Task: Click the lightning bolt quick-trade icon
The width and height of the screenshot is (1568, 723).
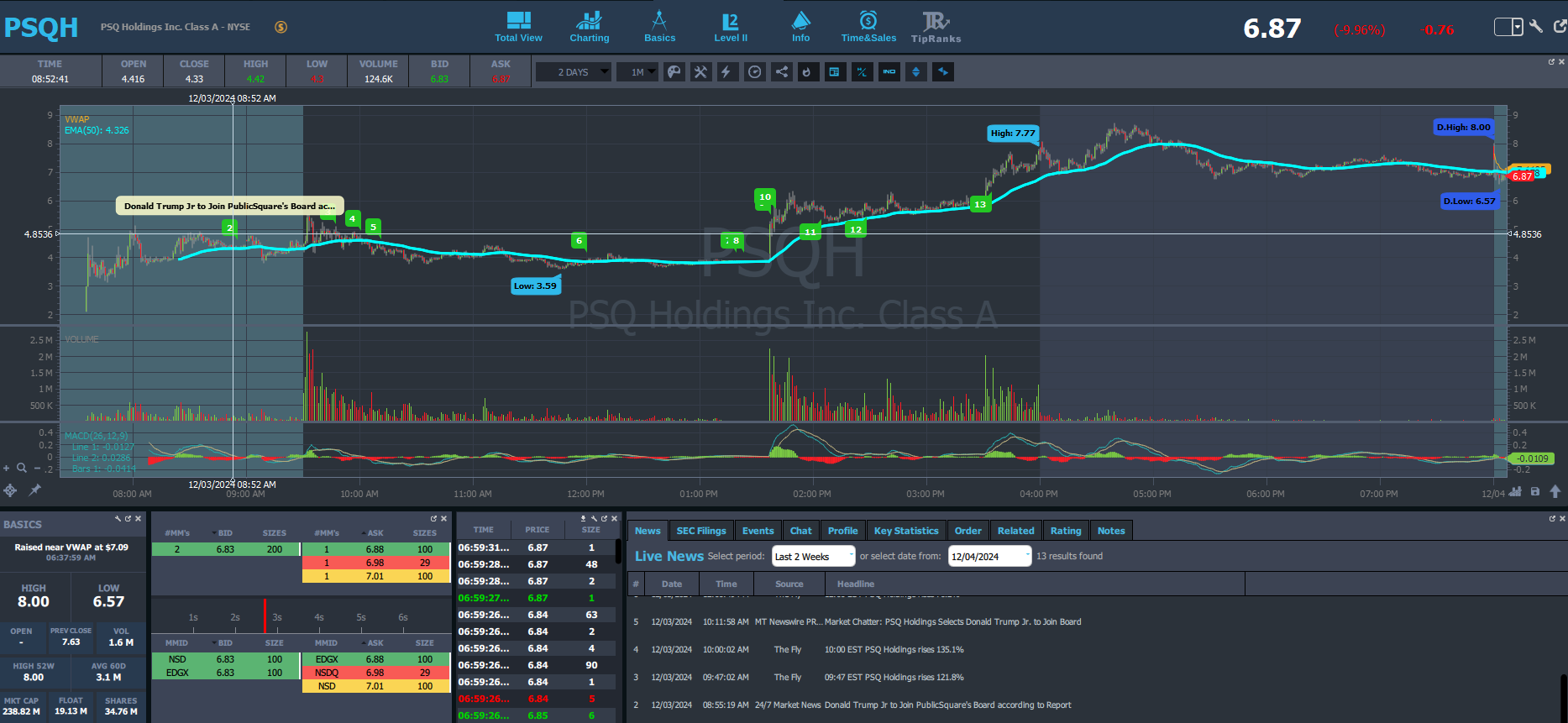Action: click(x=726, y=72)
